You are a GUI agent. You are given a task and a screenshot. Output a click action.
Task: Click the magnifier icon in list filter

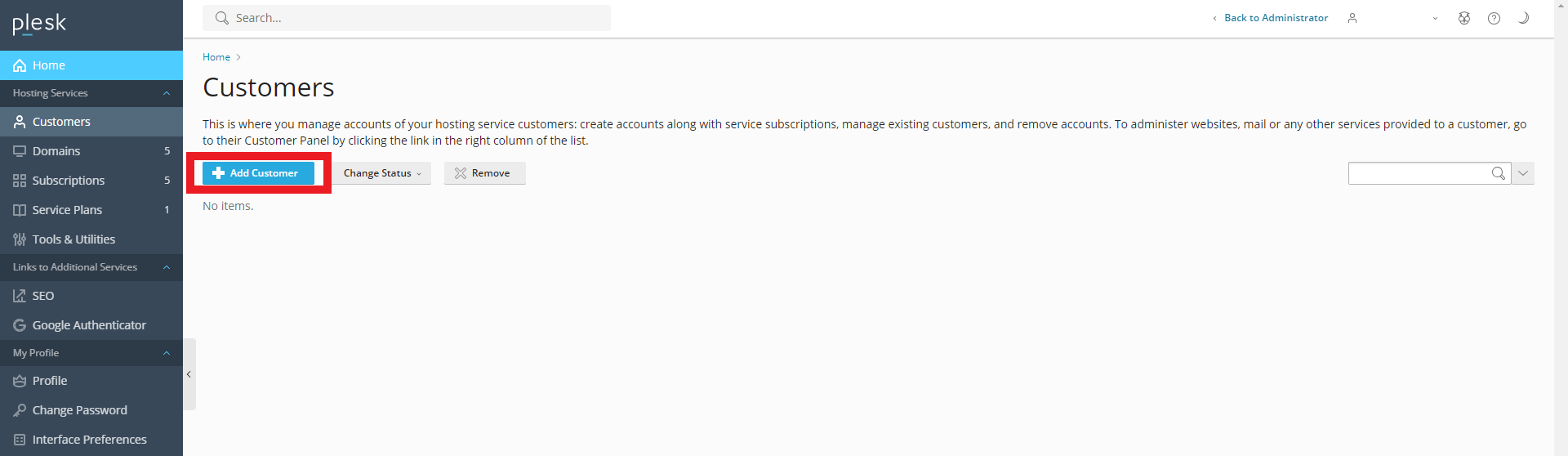(x=1498, y=173)
